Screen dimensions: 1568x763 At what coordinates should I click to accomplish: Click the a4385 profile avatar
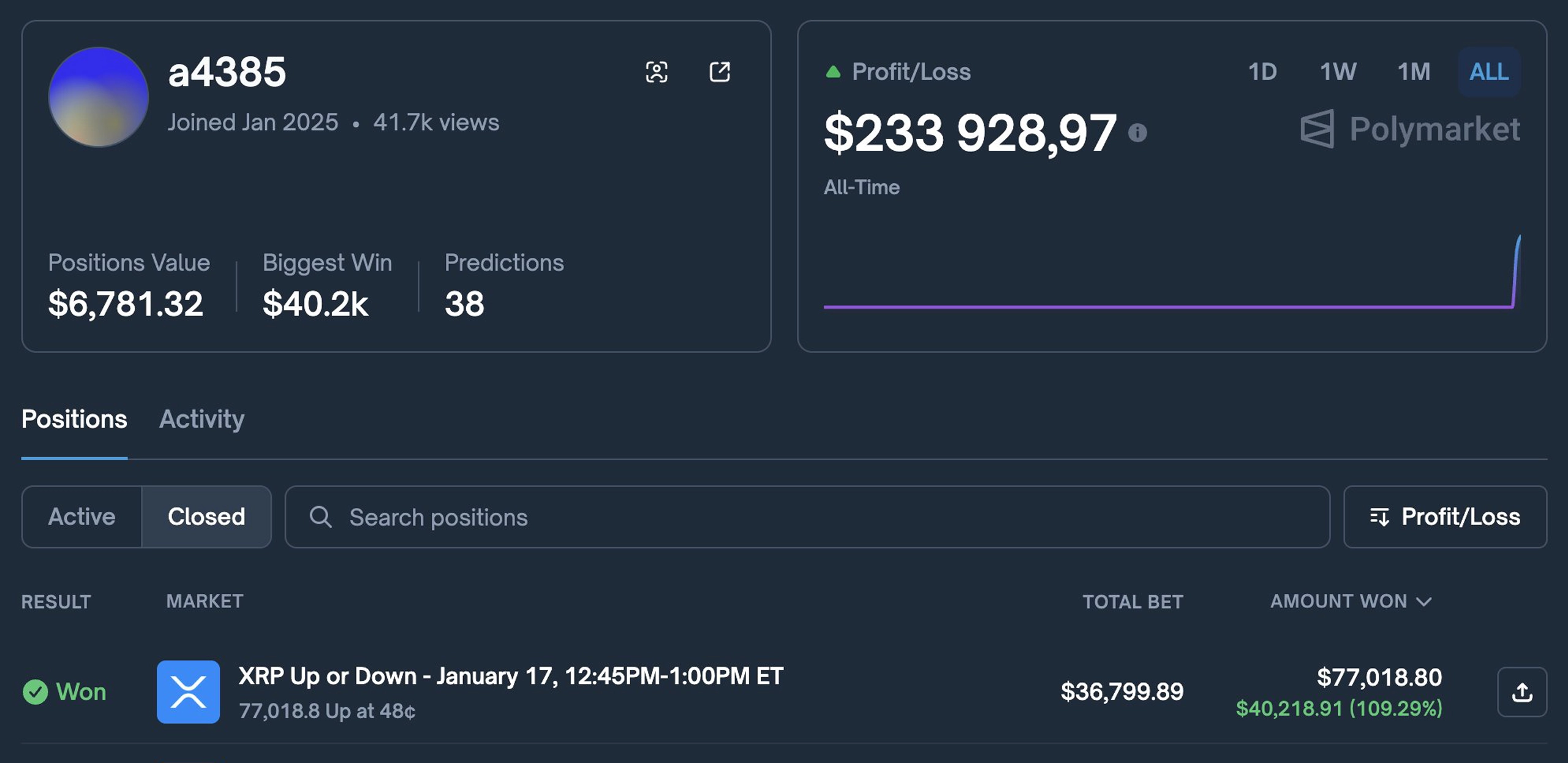click(x=98, y=97)
